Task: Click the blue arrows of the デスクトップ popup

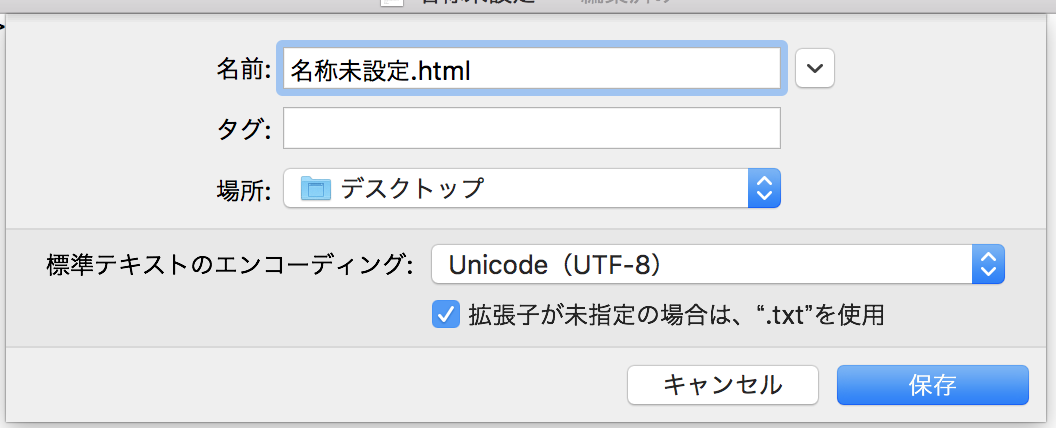Action: click(764, 187)
